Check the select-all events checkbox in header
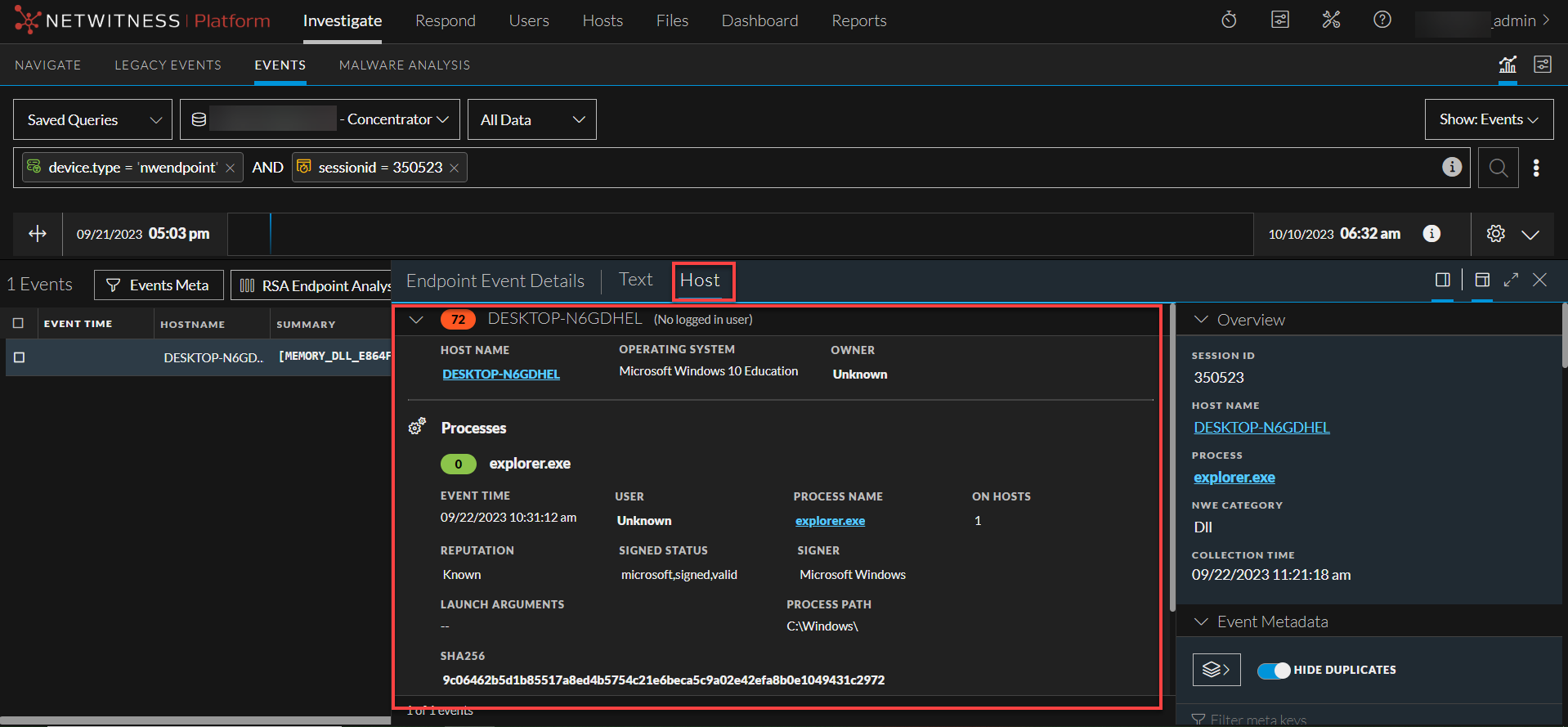This screenshot has height=727, width=1568. coord(19,324)
